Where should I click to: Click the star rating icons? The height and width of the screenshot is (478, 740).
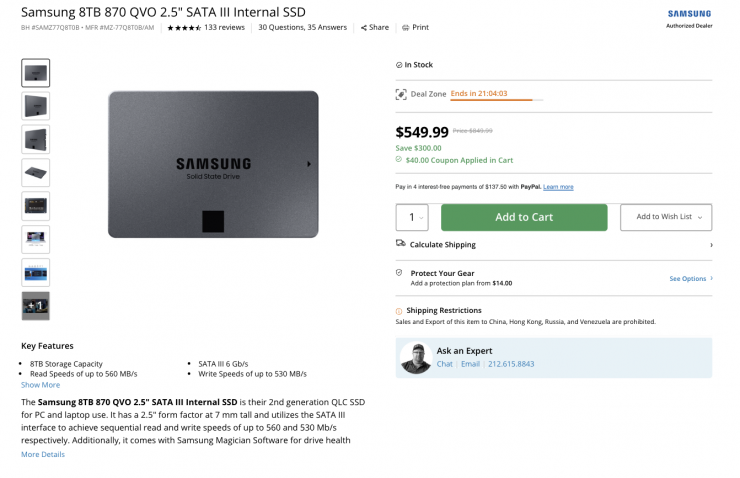click(183, 28)
